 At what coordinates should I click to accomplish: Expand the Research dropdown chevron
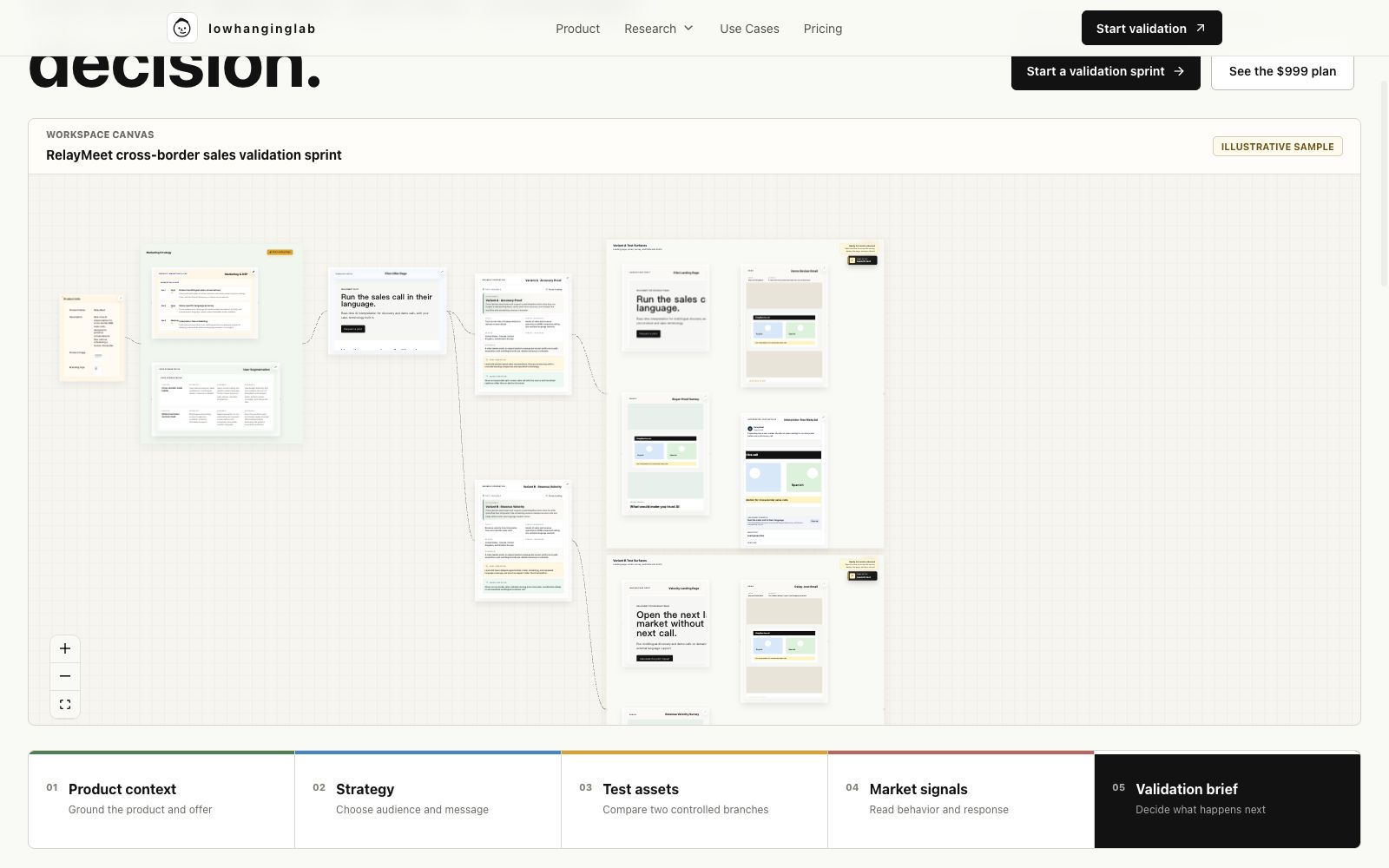(x=688, y=28)
